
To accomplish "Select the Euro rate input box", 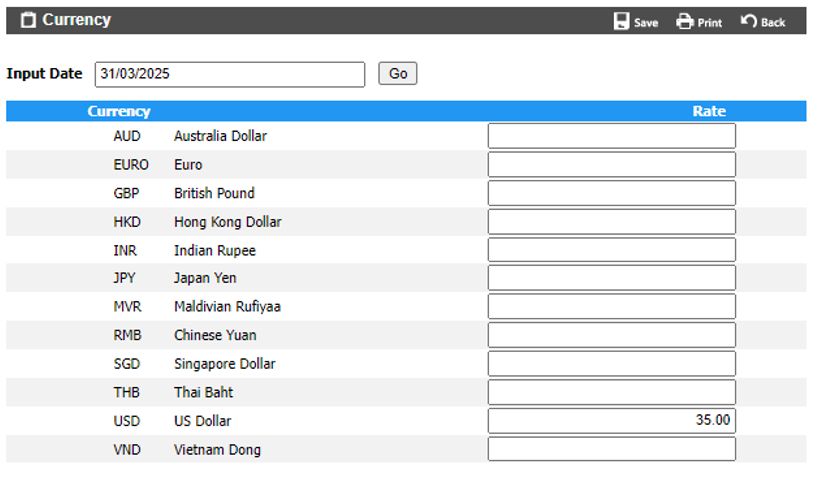I will point(611,164).
